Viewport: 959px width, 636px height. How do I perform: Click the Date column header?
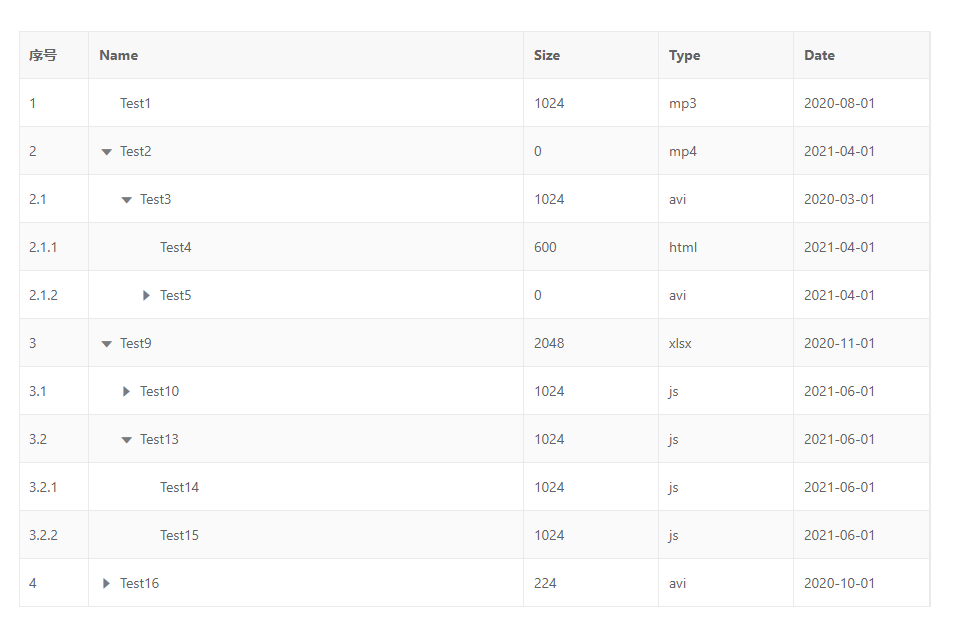tap(819, 55)
